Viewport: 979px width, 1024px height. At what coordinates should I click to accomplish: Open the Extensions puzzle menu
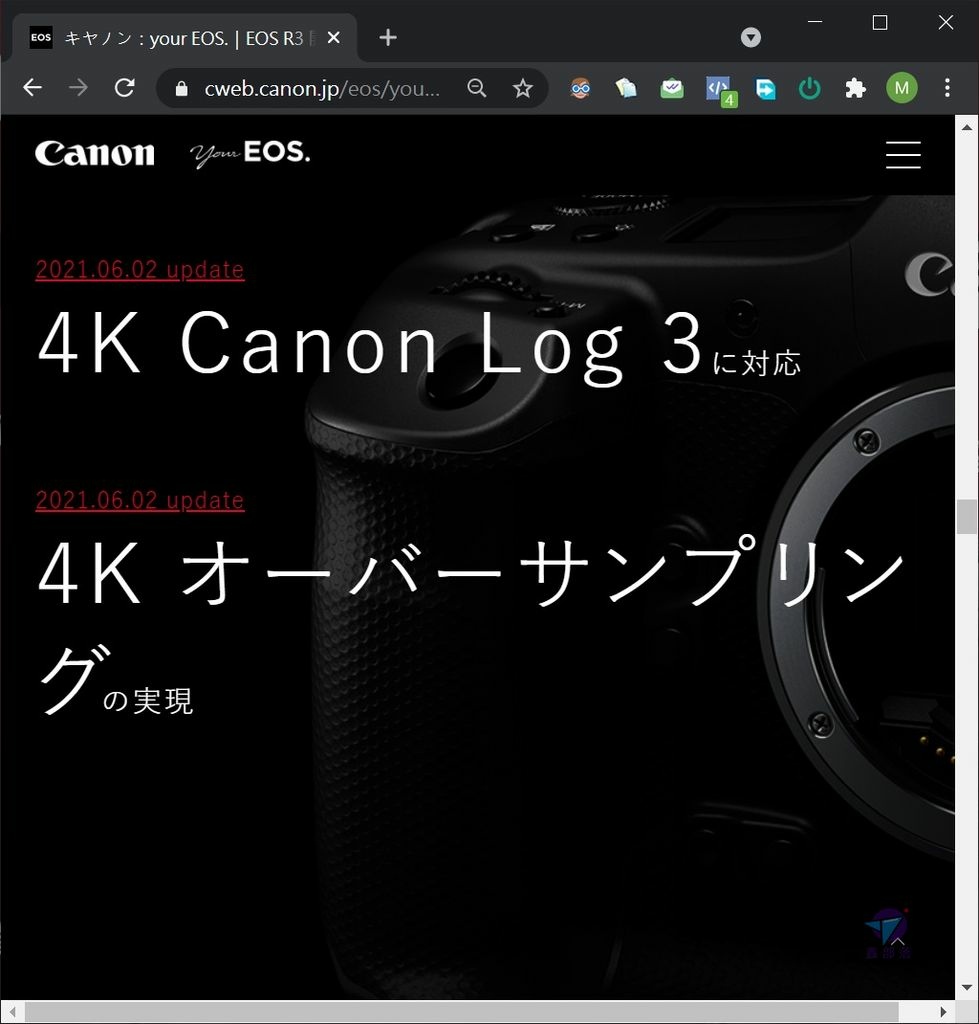point(855,88)
